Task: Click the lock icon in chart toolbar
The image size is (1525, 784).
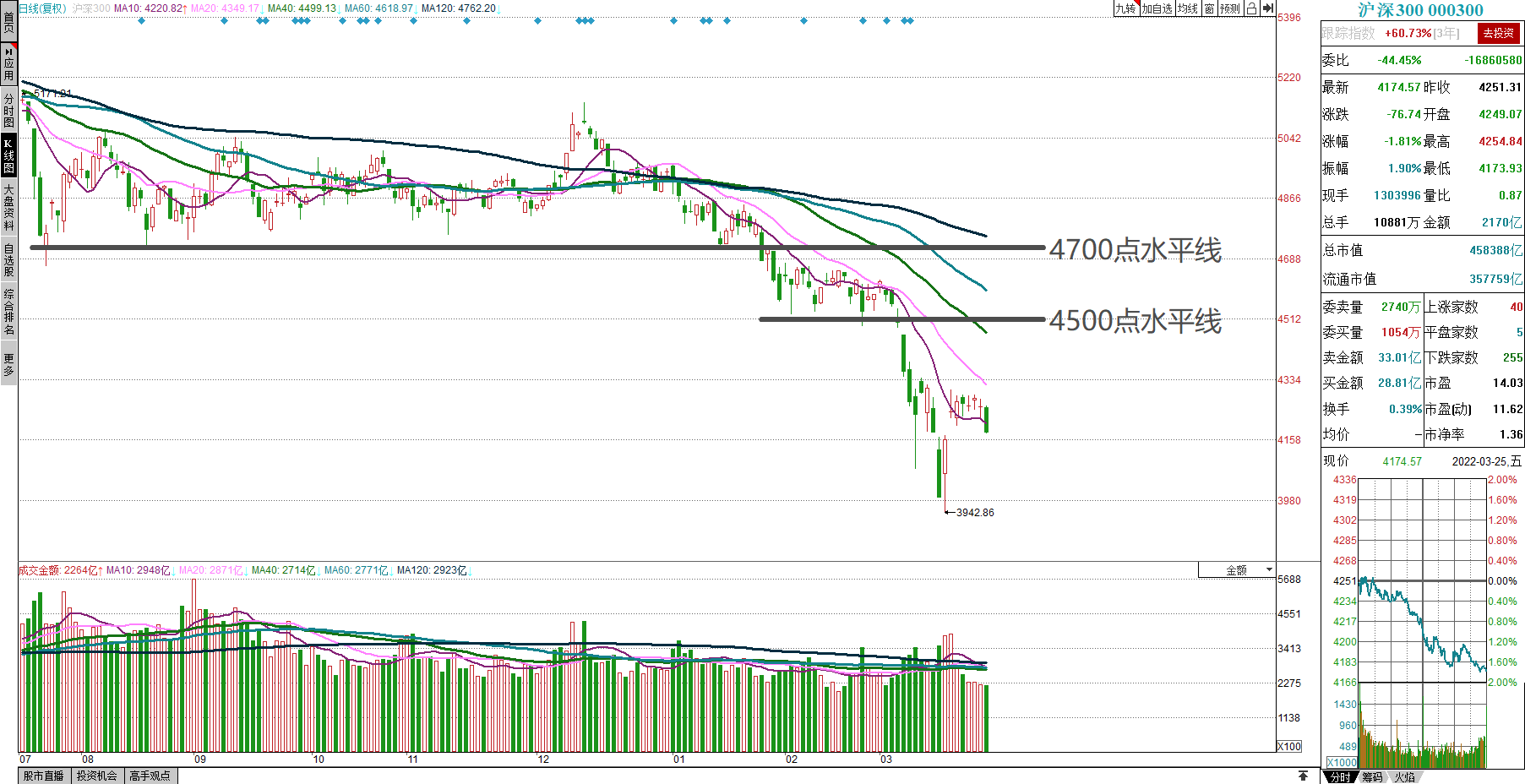Action: coord(1251,8)
